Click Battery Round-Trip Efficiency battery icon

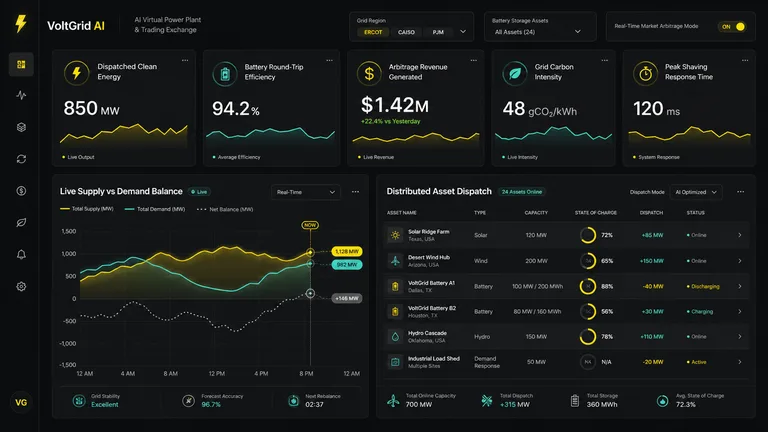pos(225,74)
